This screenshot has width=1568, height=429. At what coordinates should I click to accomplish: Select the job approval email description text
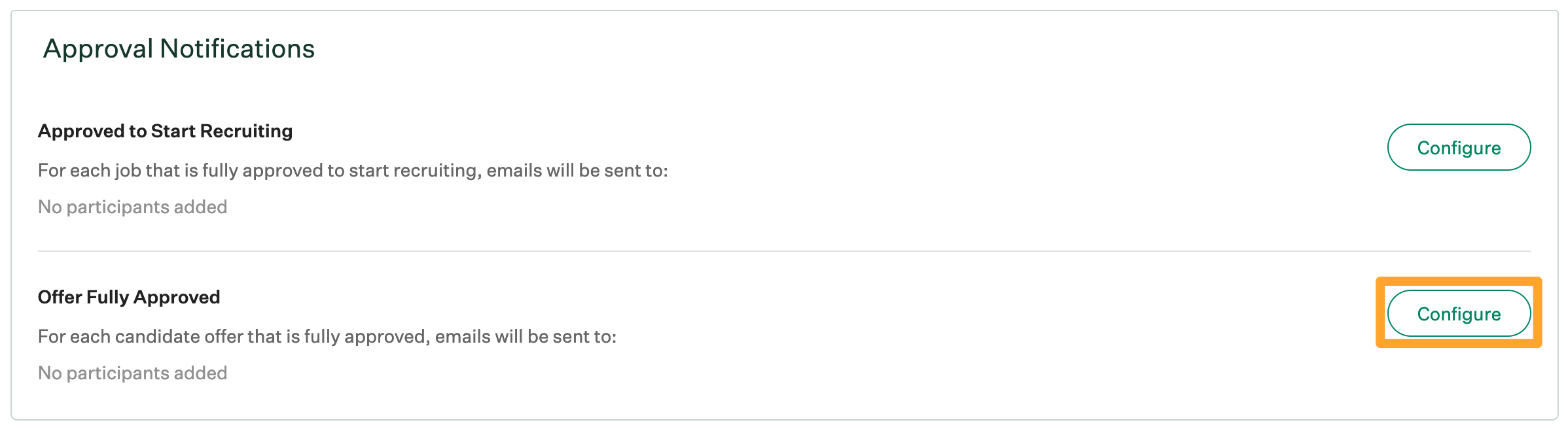click(353, 170)
